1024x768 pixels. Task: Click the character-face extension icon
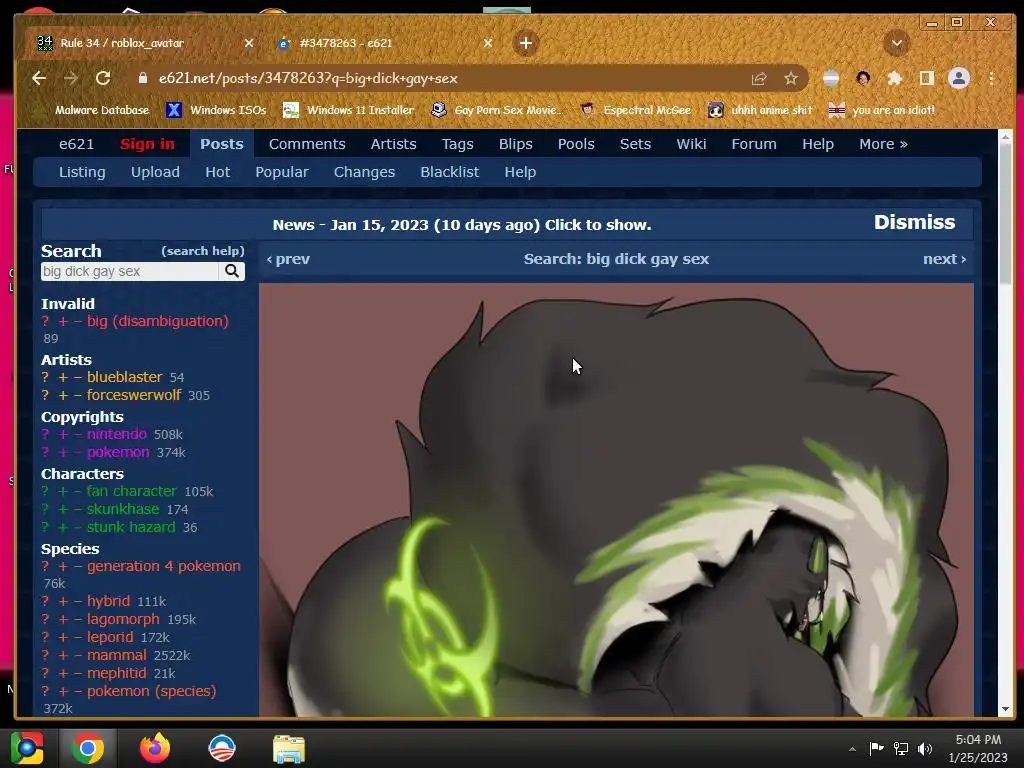click(x=863, y=79)
